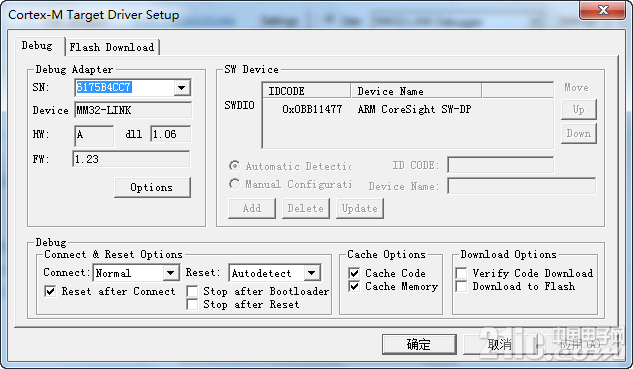Image resolution: width=633 pixels, height=369 pixels.
Task: Open the Debug Adapter Options button
Action: click(x=152, y=187)
